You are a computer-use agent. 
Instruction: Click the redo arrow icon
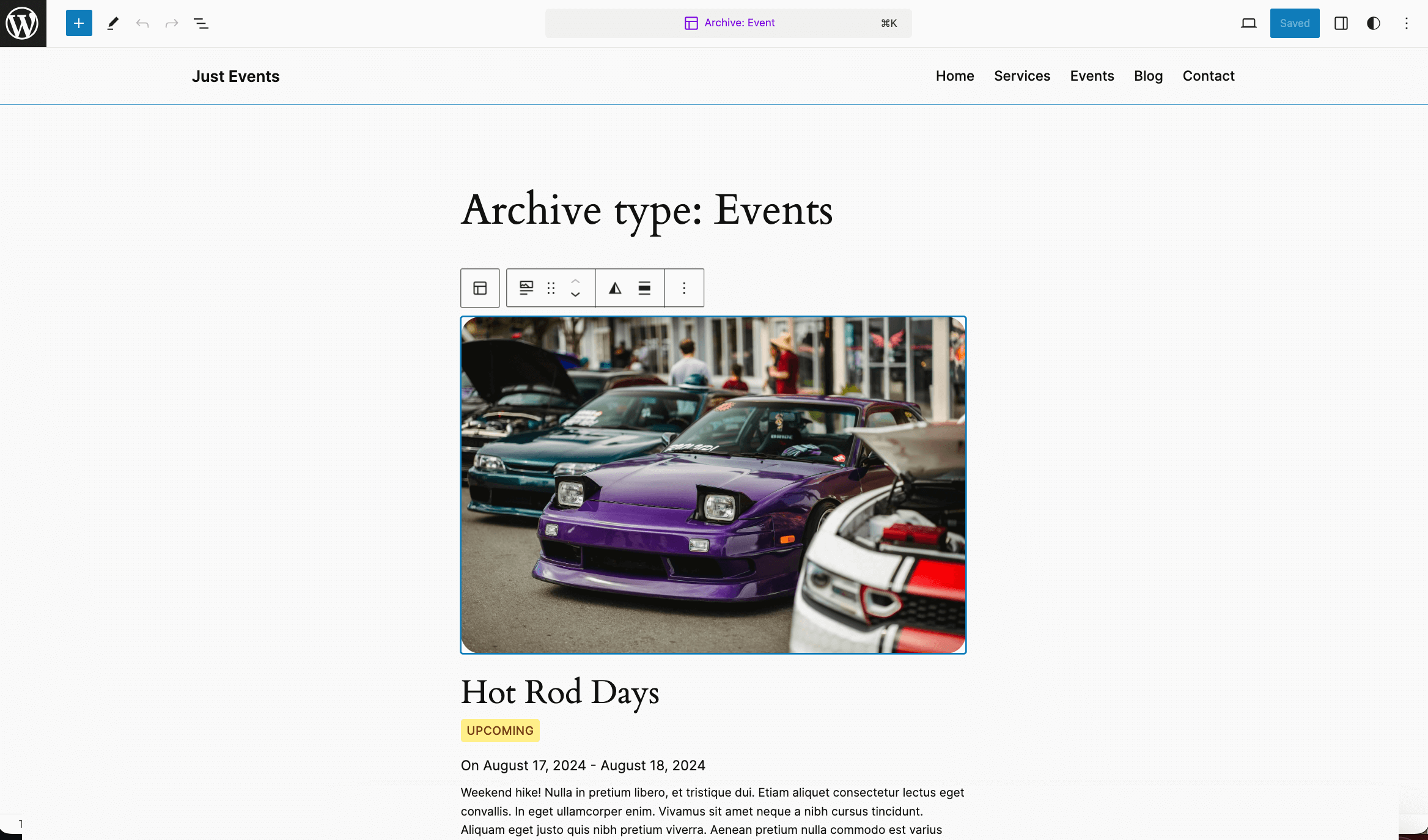(171, 23)
